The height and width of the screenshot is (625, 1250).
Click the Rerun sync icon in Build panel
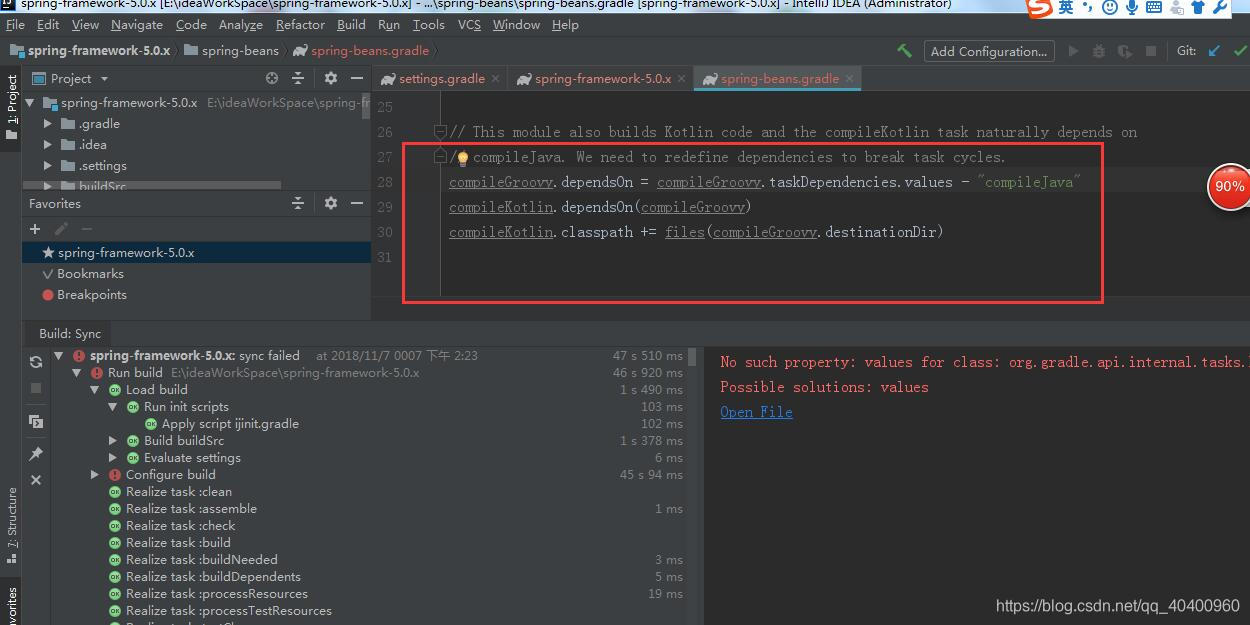click(x=36, y=362)
